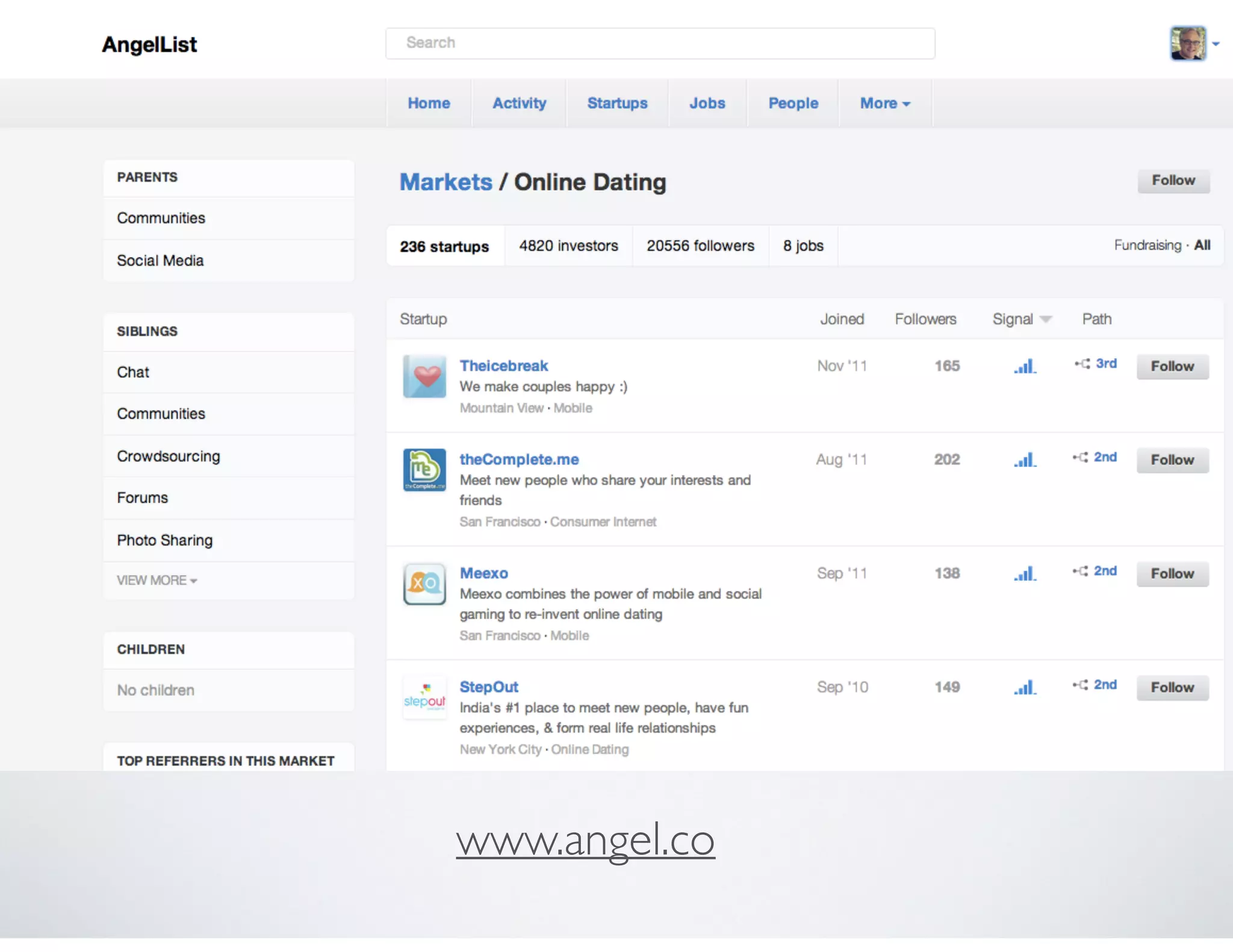The image size is (1233, 952).
Task: Click the Theicebreak heart logo
Action: click(424, 376)
